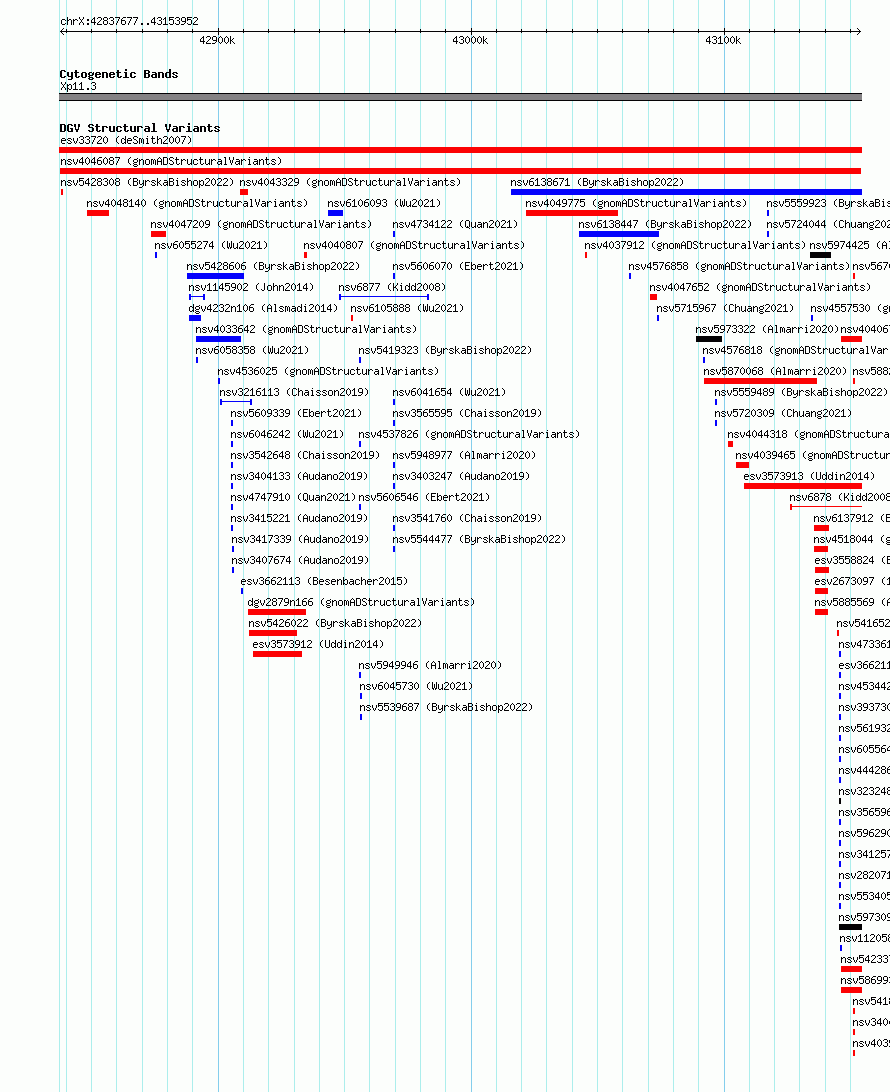The width and height of the screenshot is (890, 1092).
Task: Select nsv4040807 (gnomADStructuralVariants) label
Action: 414,244
